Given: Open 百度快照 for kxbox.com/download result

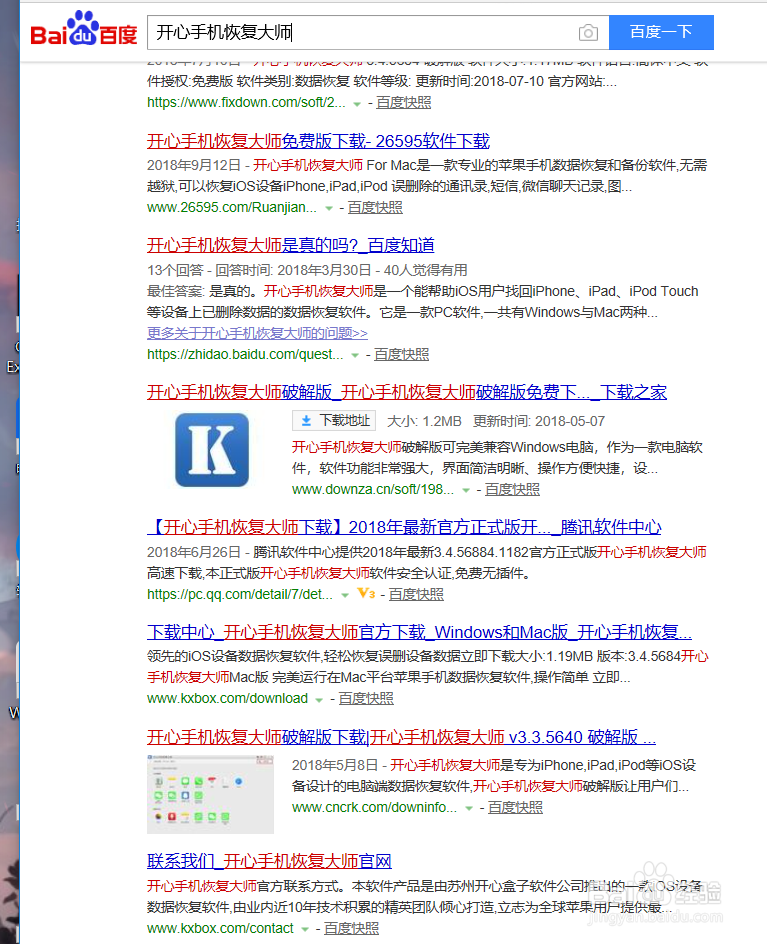Looking at the screenshot, I should click(x=366, y=698).
